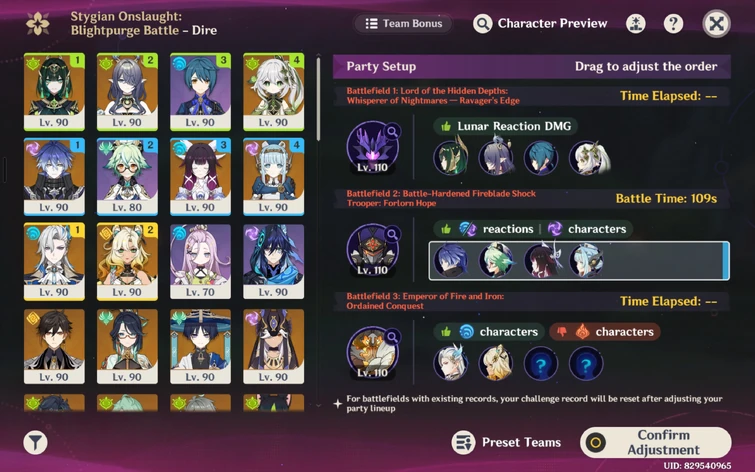
Task: Select the Lv. 70 pink-haired character card
Action: [200, 261]
